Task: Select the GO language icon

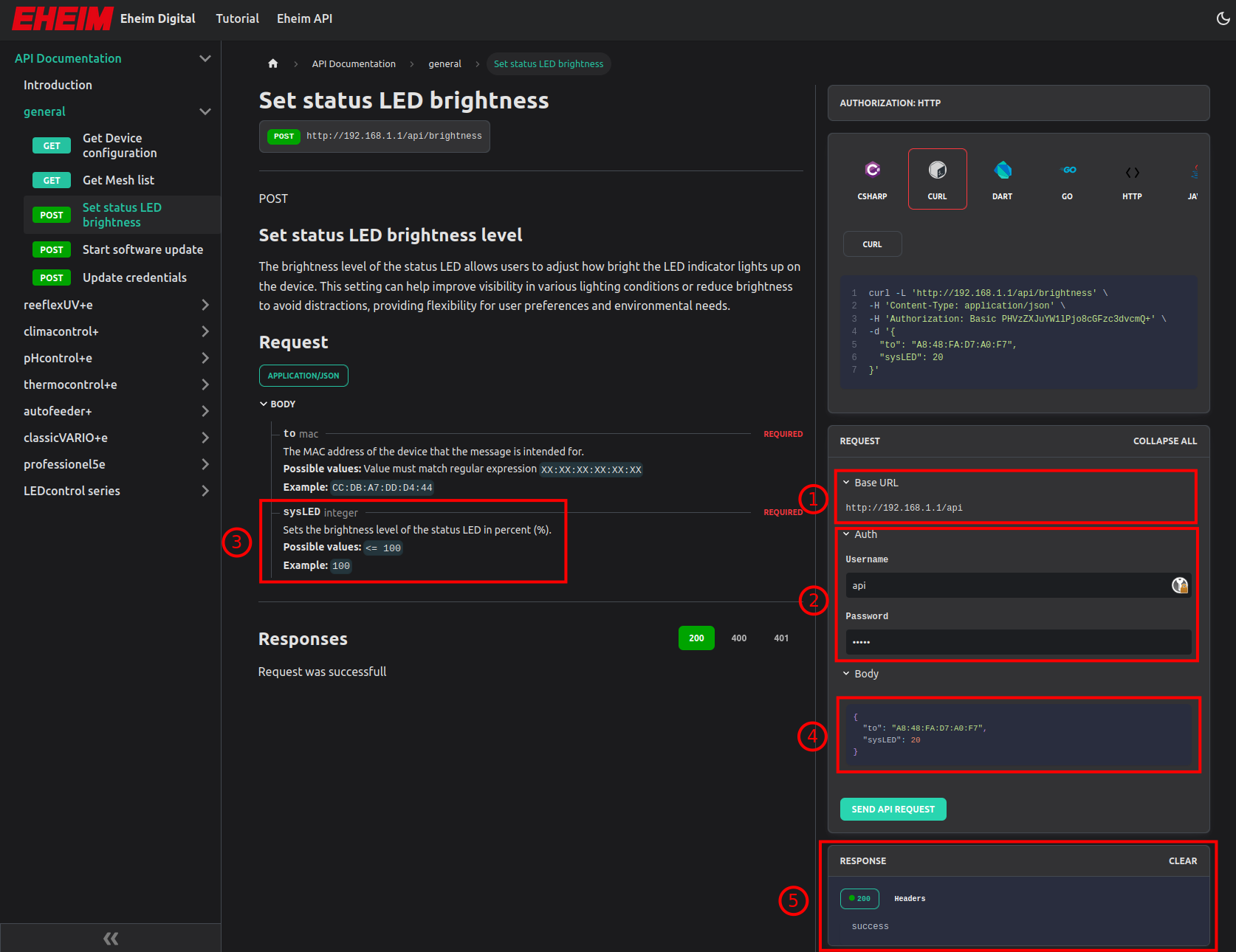Action: click(x=1067, y=179)
